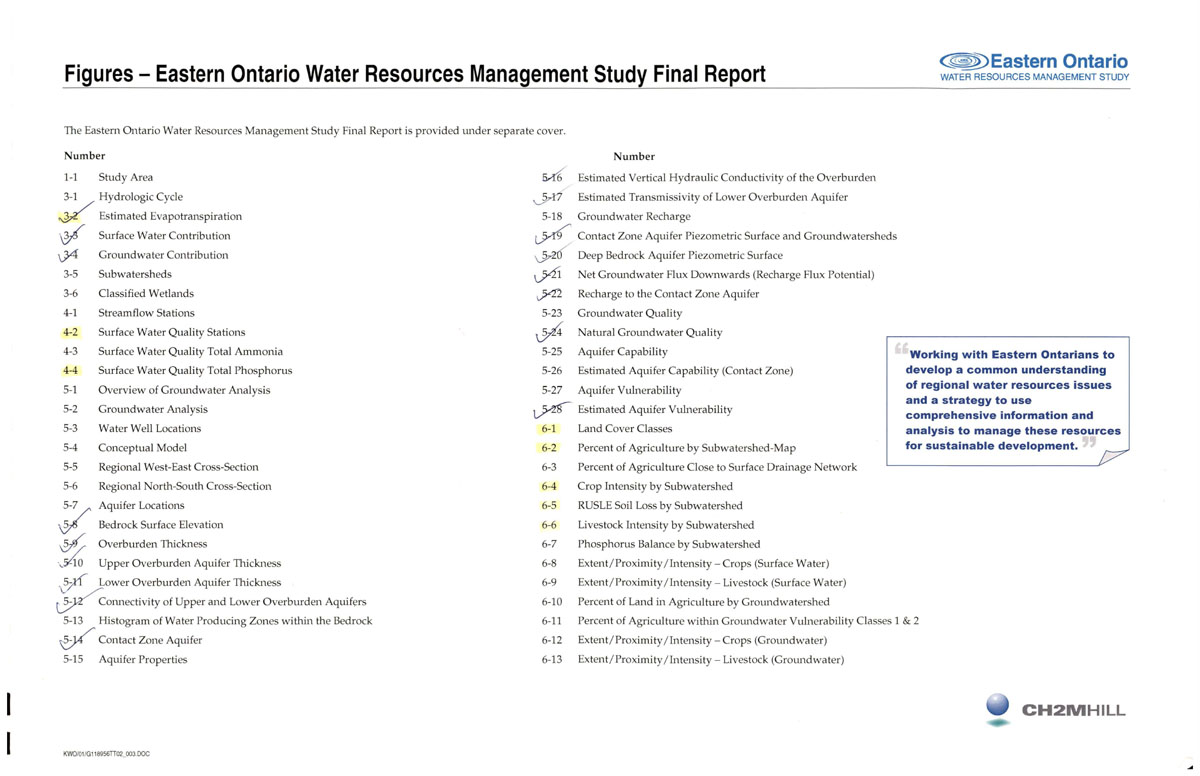Click 'RUSLE Soil Loss by Subwatershed' line
Image resolution: width=1200 pixels, height=776 pixels.
(x=660, y=506)
